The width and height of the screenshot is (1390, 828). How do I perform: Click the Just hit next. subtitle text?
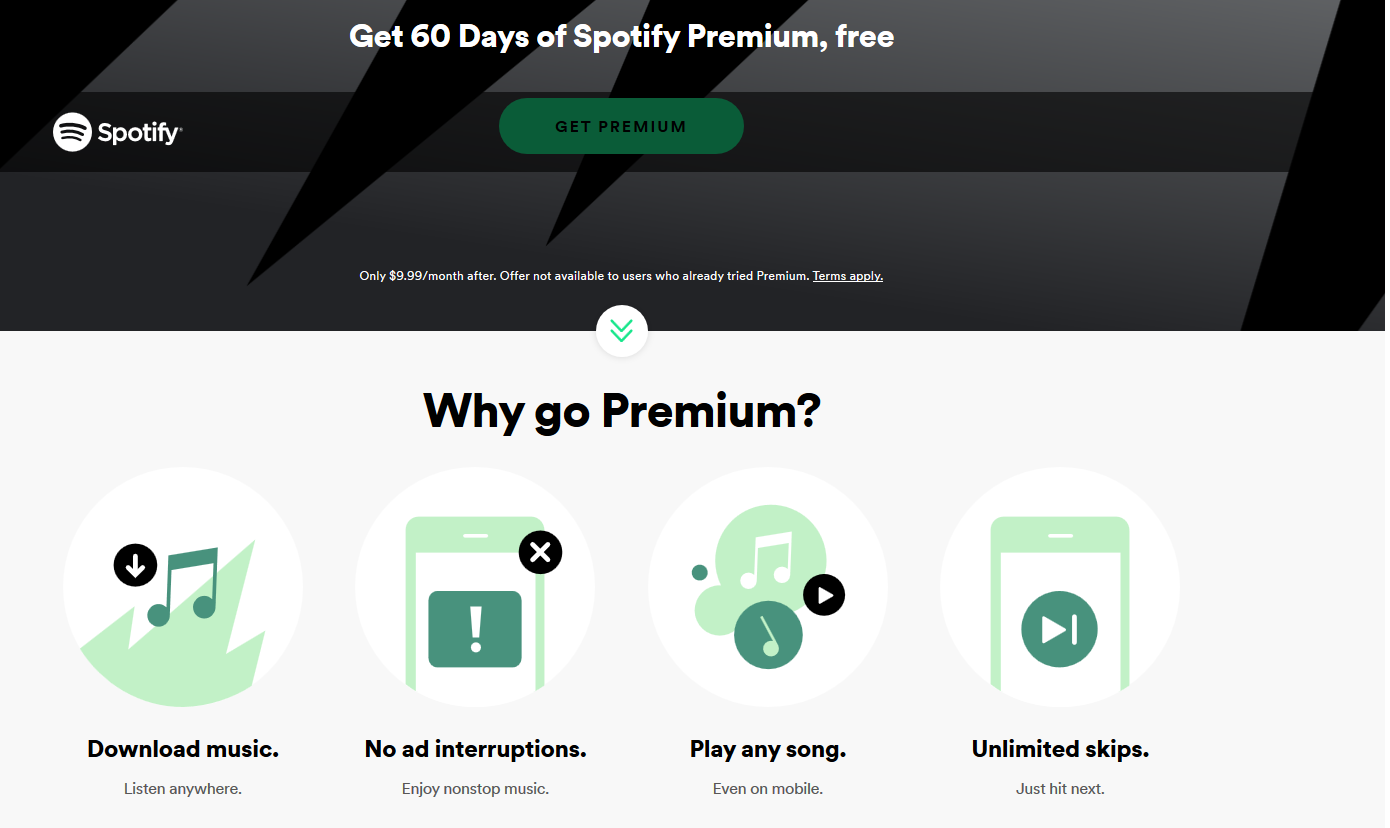coord(1060,789)
